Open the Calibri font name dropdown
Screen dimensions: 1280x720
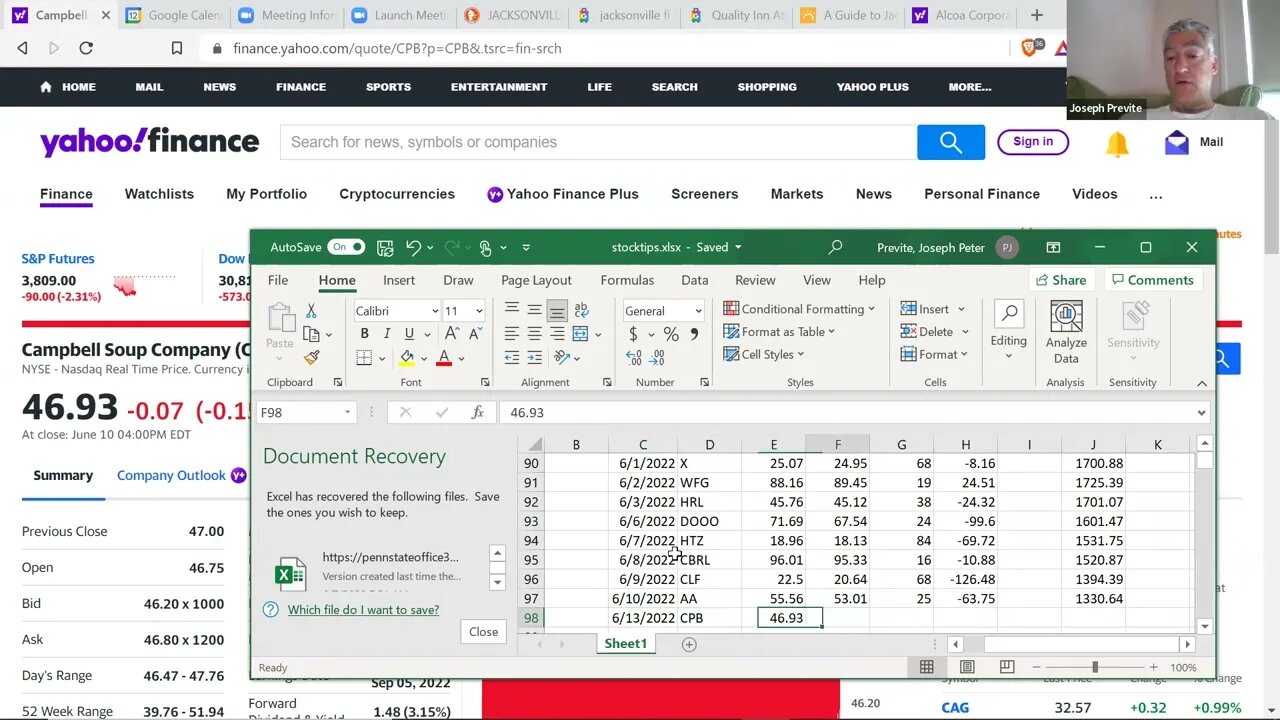pos(434,311)
